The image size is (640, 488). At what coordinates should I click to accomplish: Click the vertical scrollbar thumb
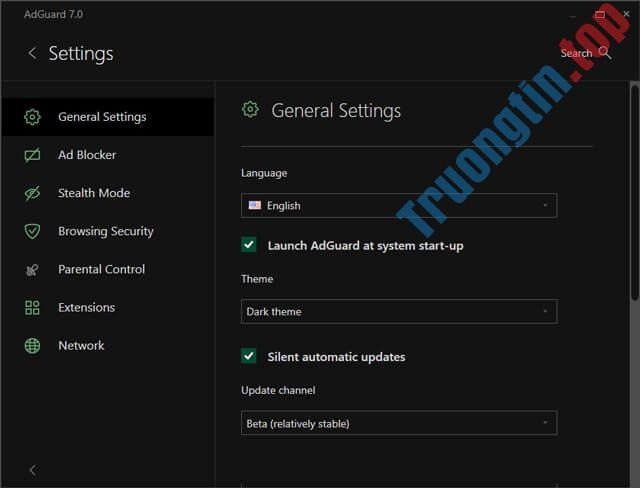pyautogui.click(x=634, y=193)
